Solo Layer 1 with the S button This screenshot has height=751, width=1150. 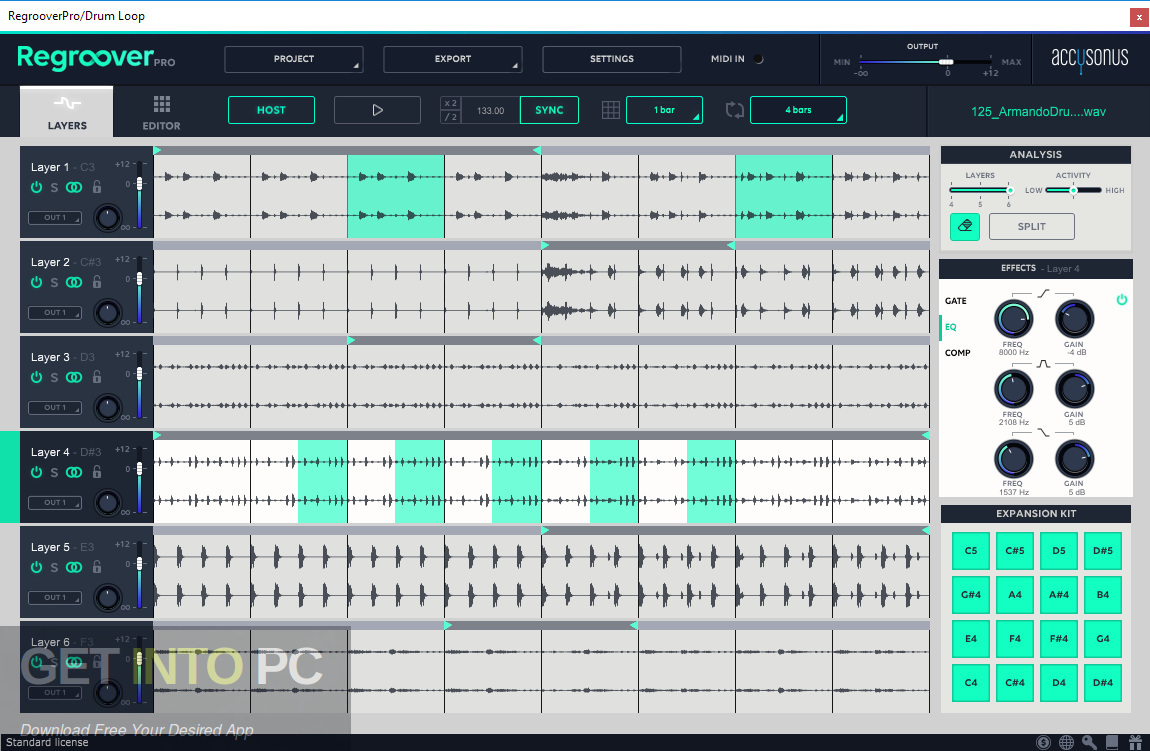[x=54, y=188]
